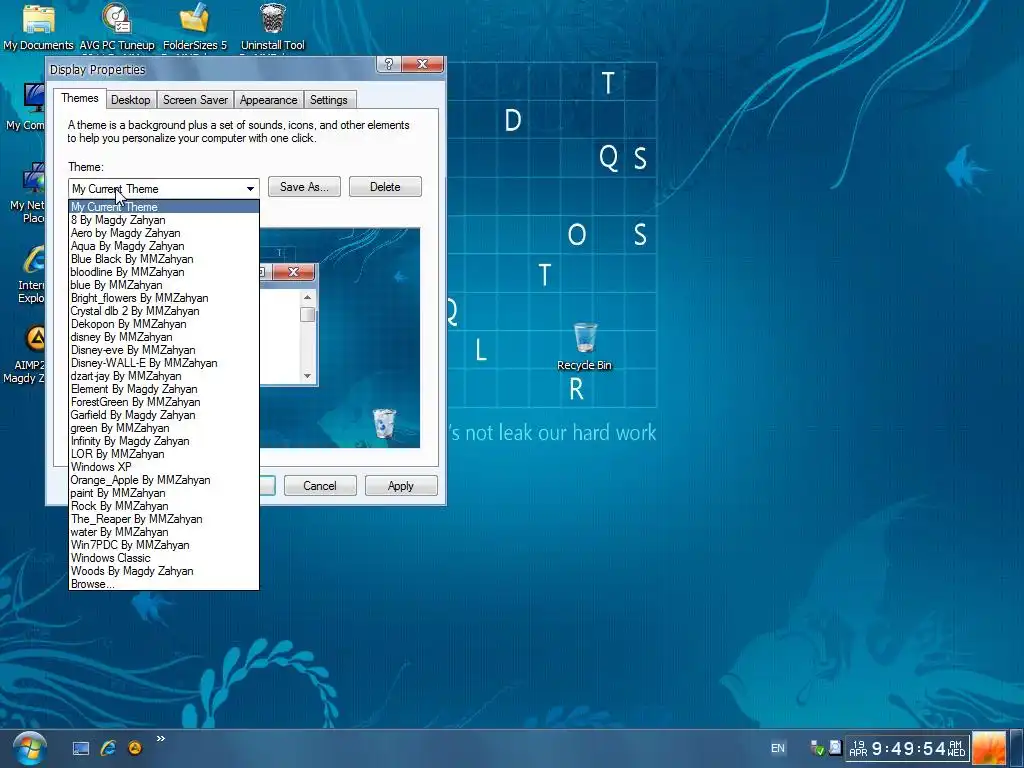Screen dimensions: 1024x768
Task: Choose Garfield By Magdy Zahyan theme
Action: 164,415
